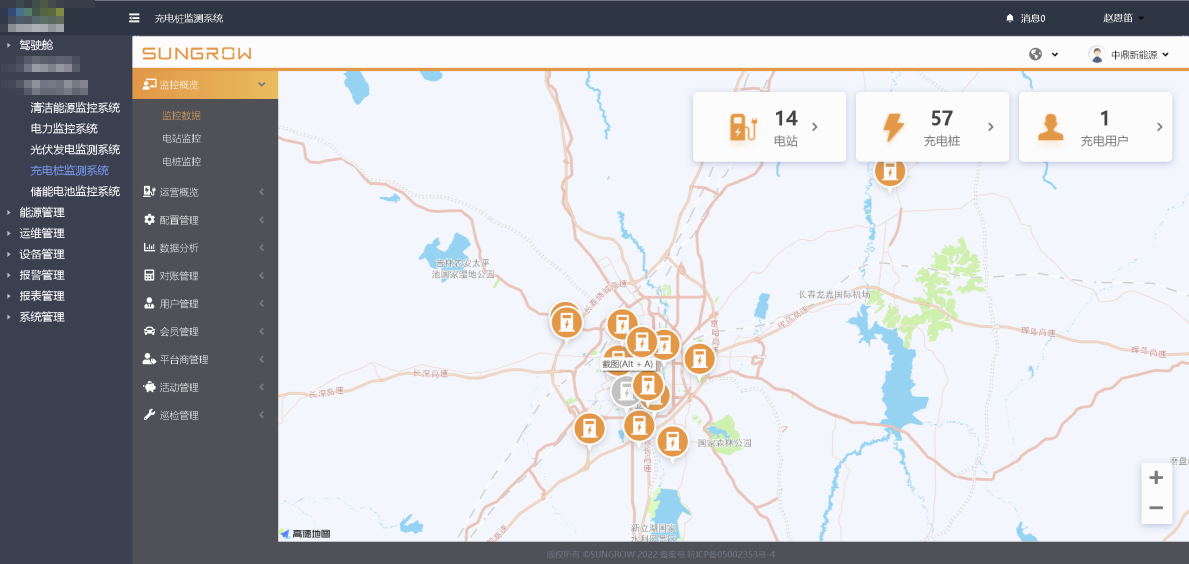Screen dimensions: 1189x564
Task: Open 光伏发电监测系统 in left tree
Action: (75, 149)
